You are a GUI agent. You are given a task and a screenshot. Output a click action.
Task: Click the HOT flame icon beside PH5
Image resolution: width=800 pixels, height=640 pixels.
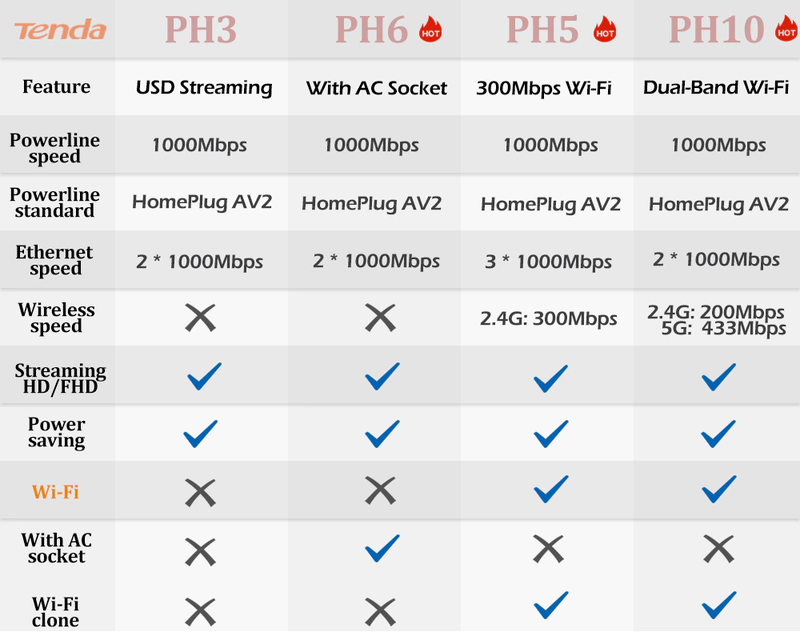click(x=604, y=29)
